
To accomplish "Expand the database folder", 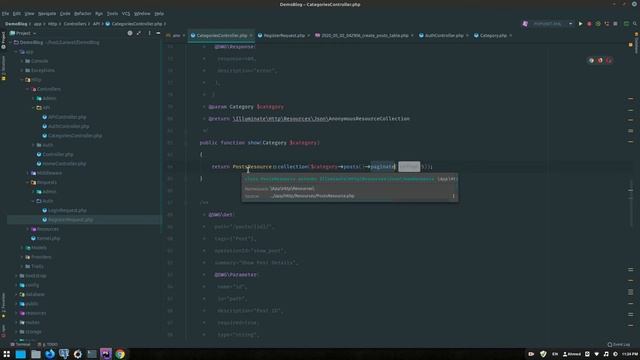I will click(x=16, y=294).
